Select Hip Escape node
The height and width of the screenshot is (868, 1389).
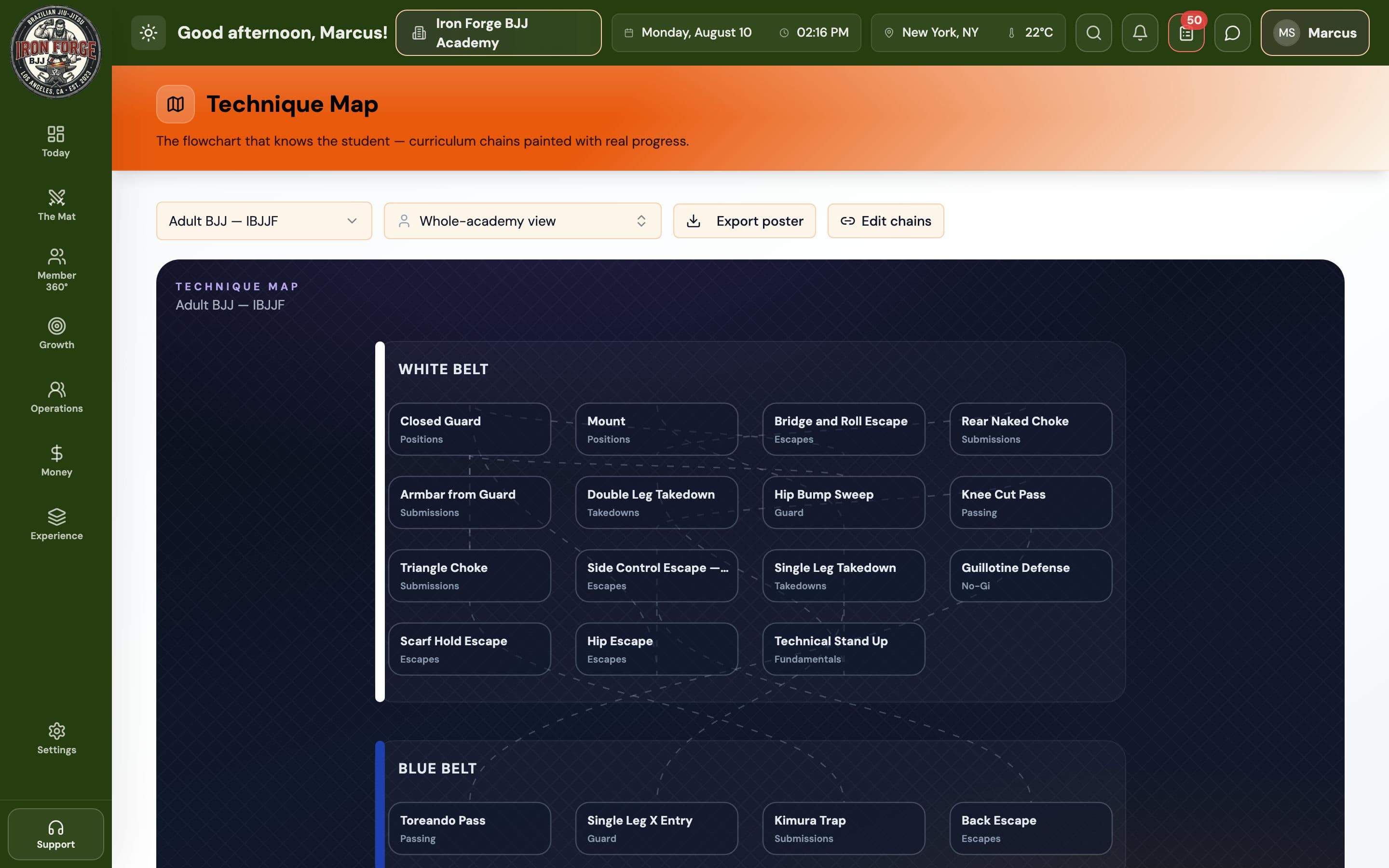point(656,649)
